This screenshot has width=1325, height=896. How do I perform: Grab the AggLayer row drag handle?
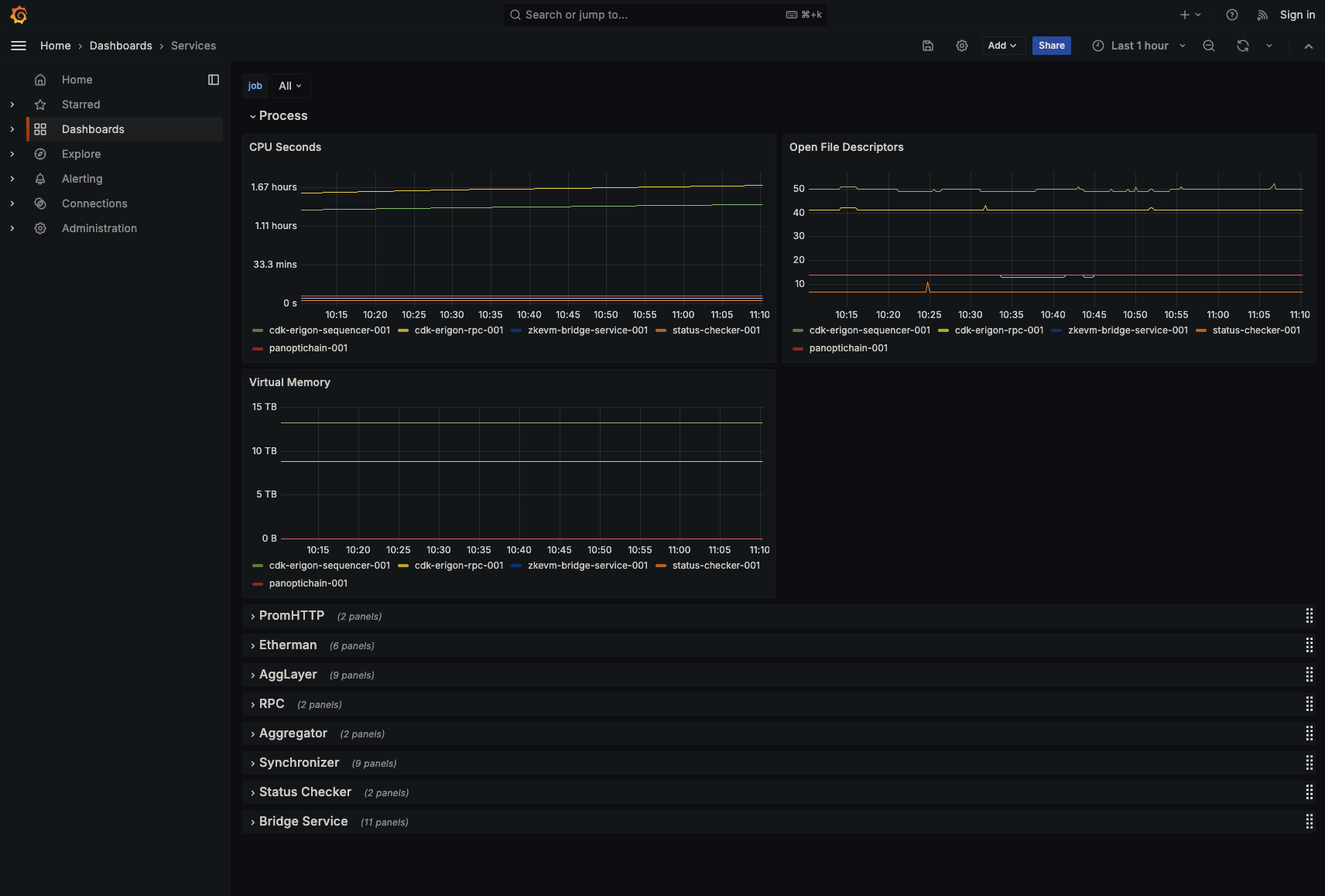[1310, 675]
